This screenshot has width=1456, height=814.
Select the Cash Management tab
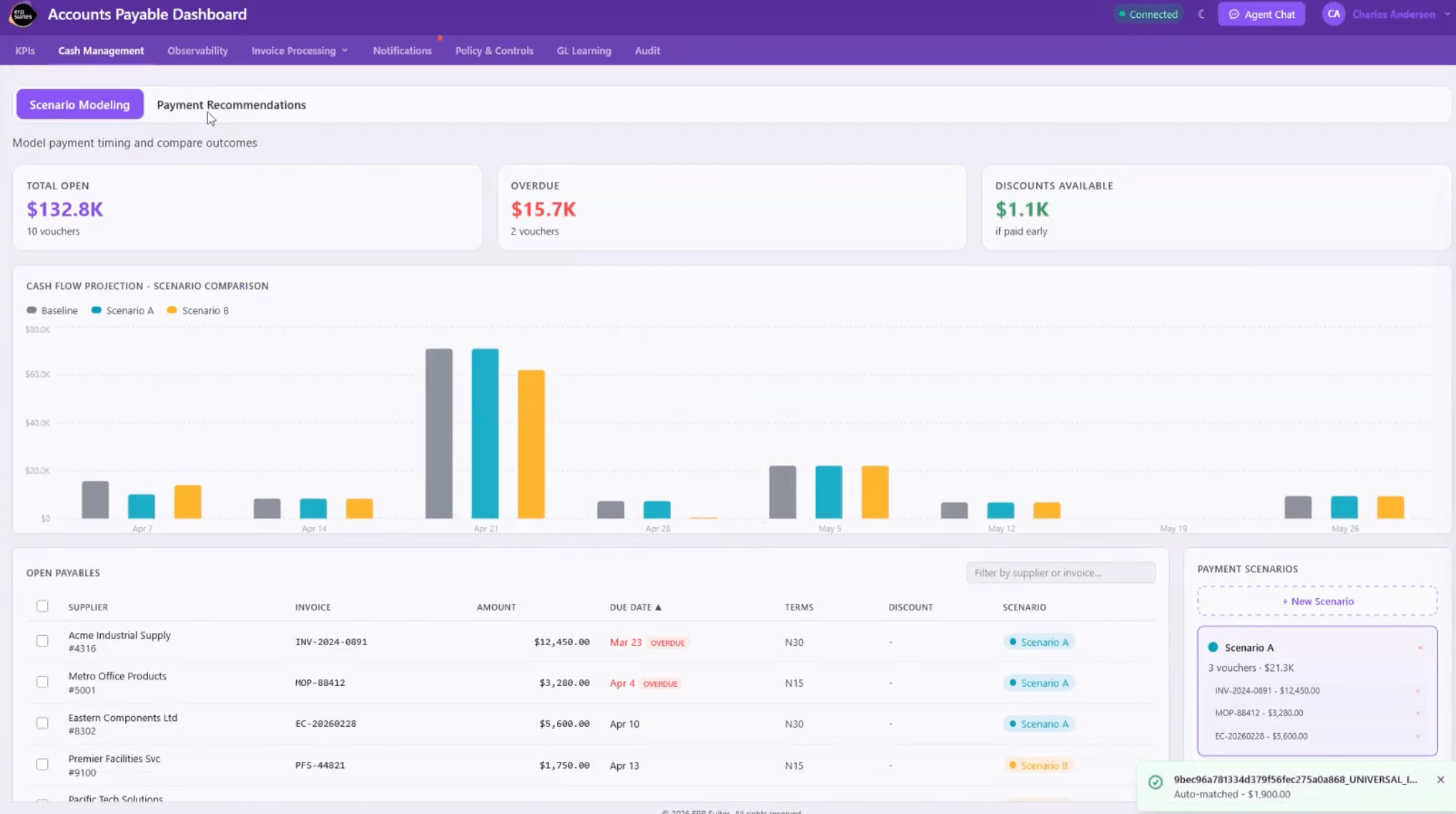coord(101,51)
